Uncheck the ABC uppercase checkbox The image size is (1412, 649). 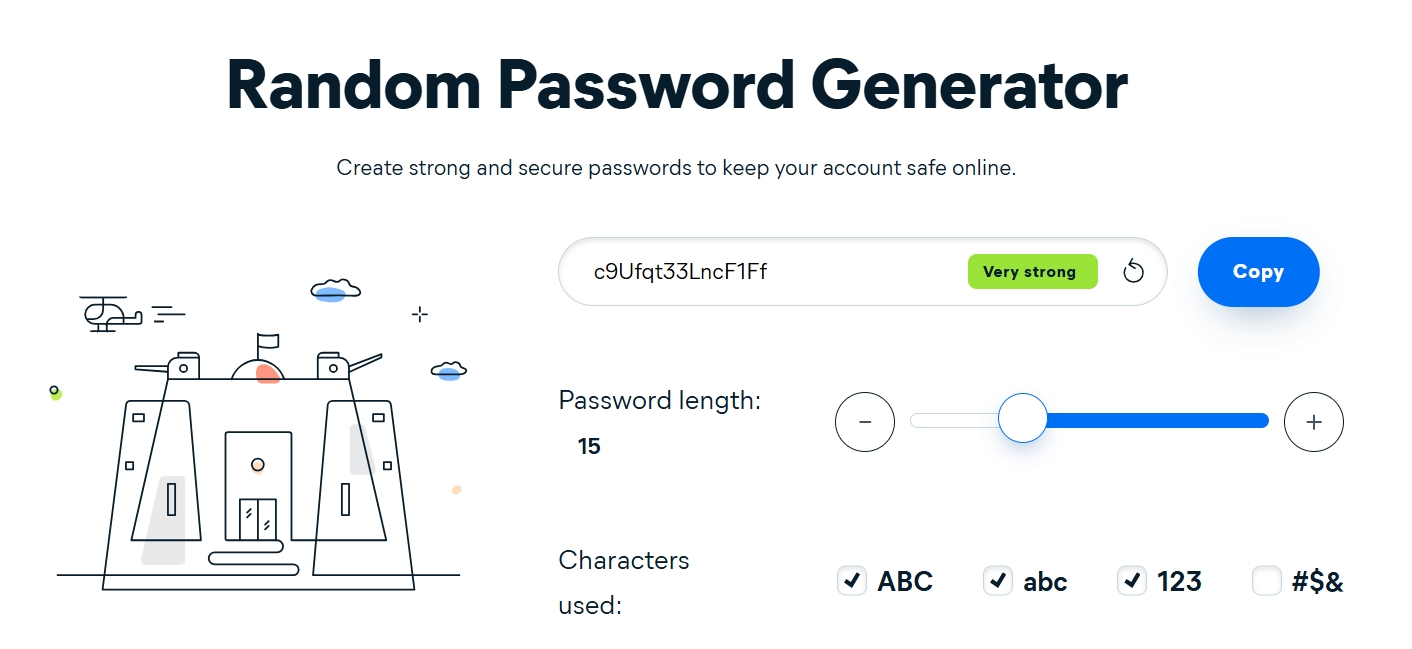(851, 580)
